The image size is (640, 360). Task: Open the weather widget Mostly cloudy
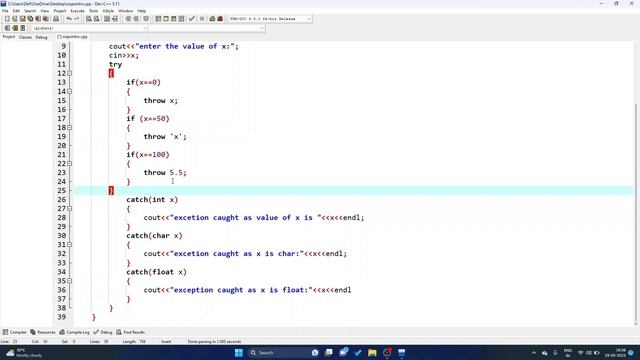[x=24, y=353]
